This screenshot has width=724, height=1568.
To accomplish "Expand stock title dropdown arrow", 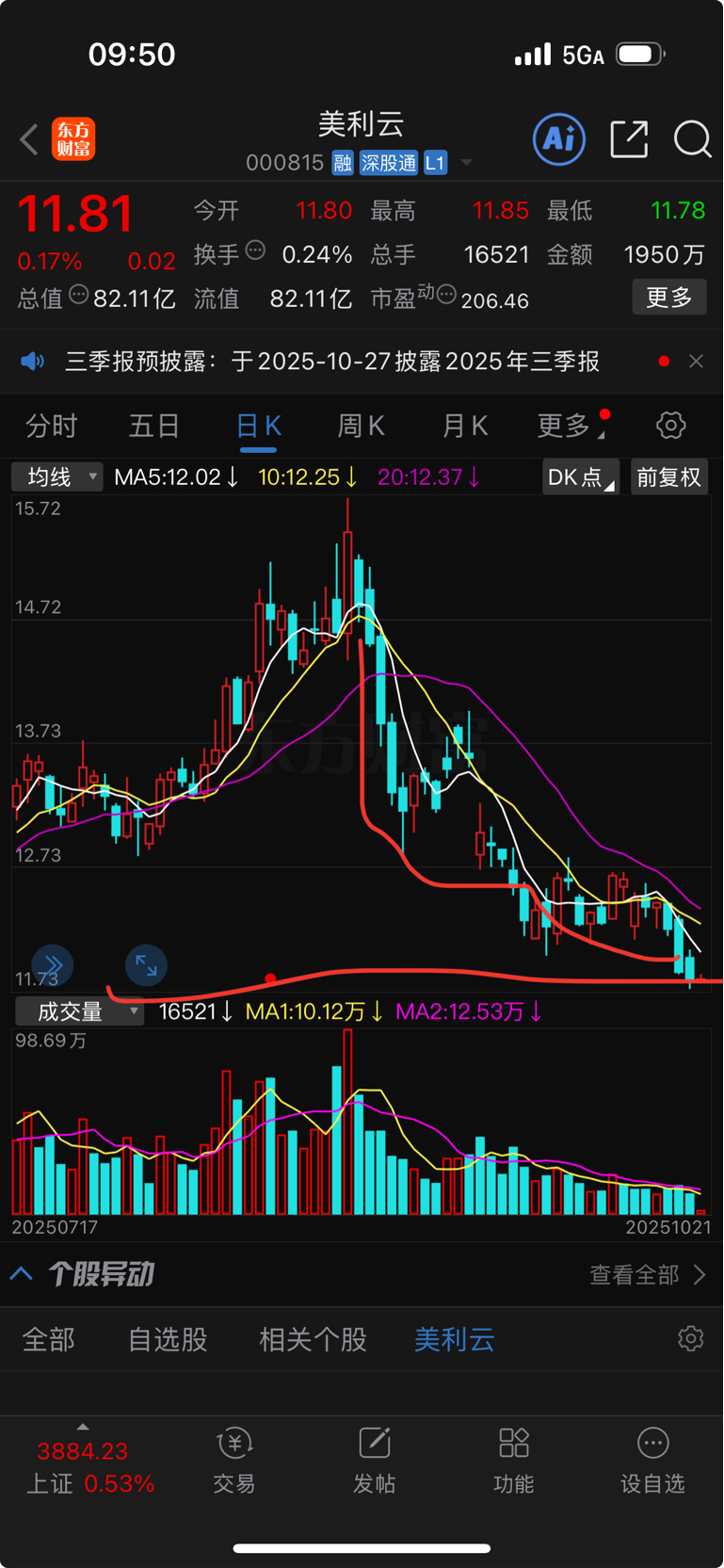I will tap(466, 164).
